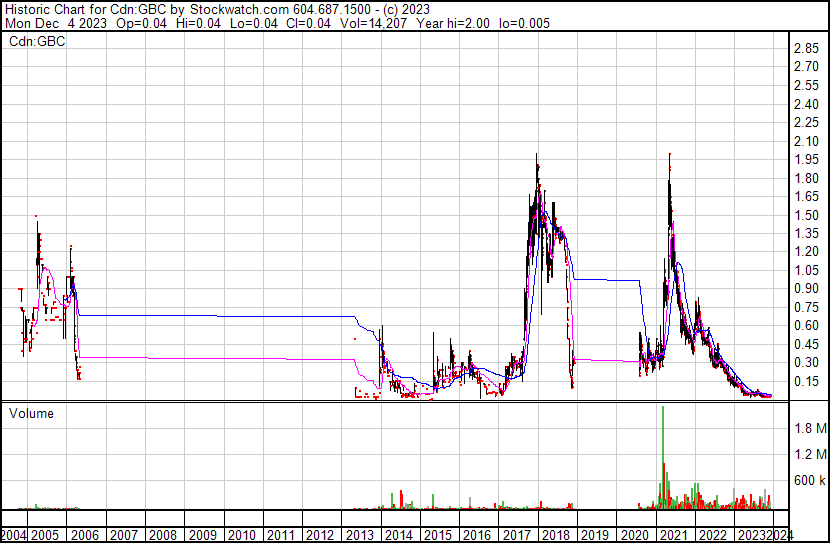
Task: Click the 1.95 price axis label
Action: pos(807,160)
